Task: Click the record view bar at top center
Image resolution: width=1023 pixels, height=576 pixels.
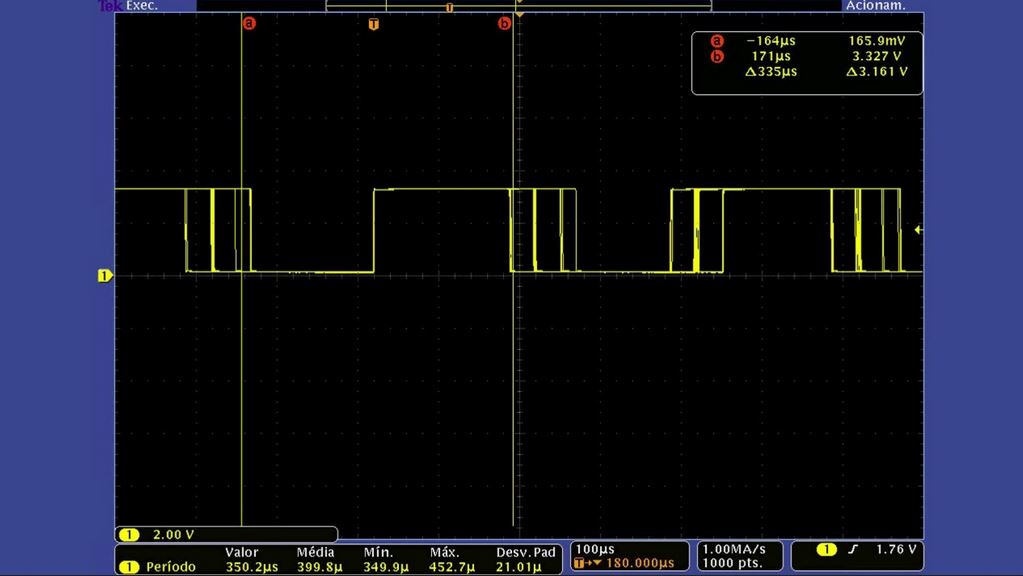Action: (519, 6)
